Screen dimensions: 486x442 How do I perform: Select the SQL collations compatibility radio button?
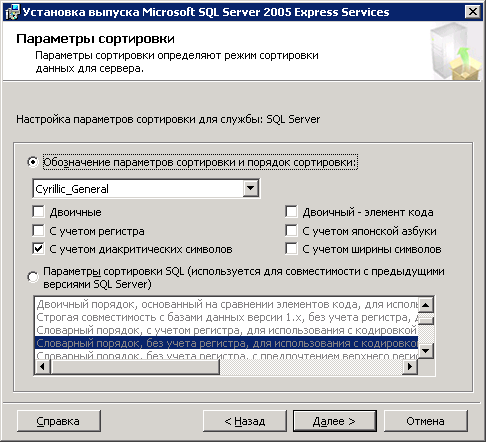click(33, 277)
